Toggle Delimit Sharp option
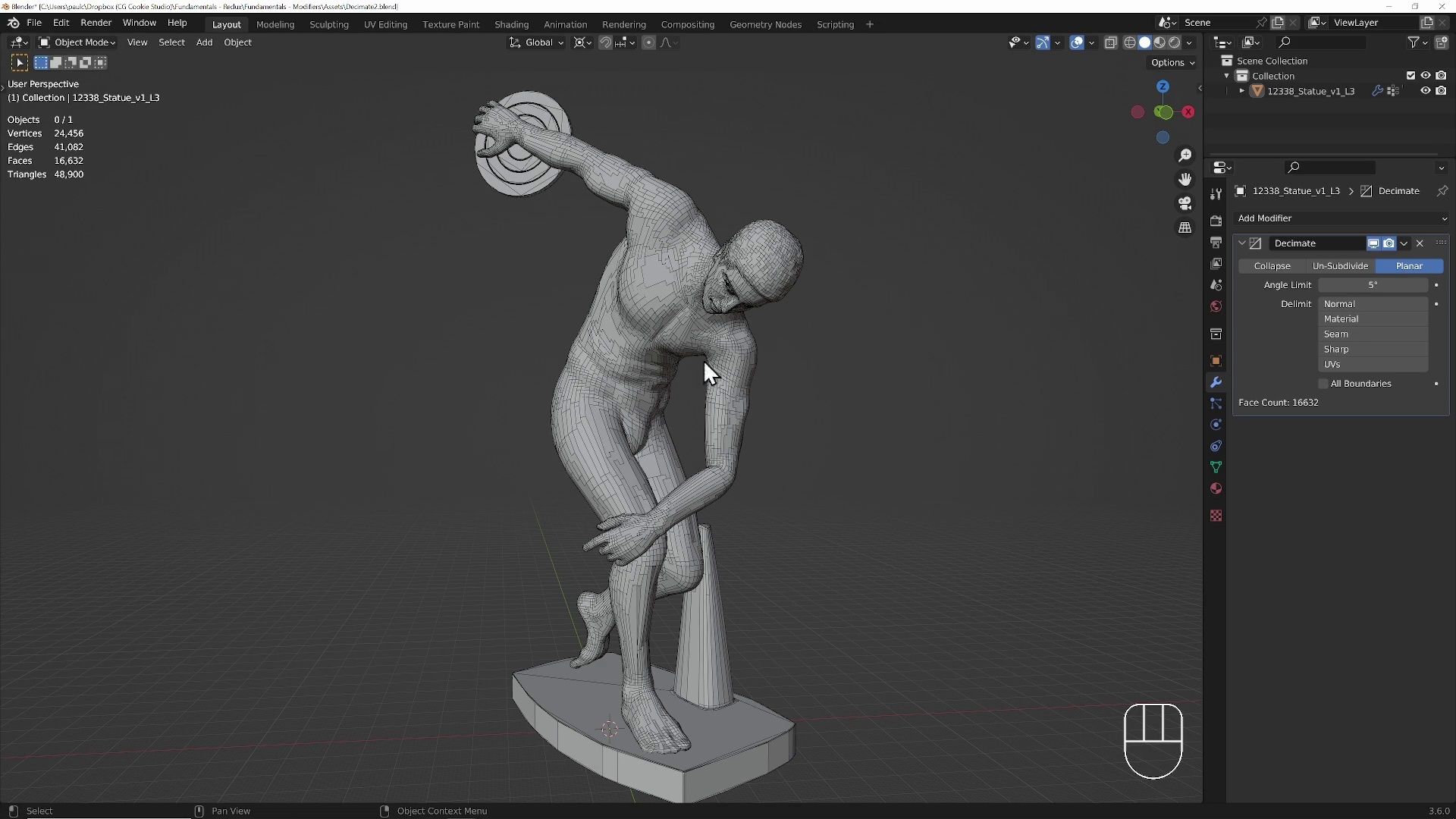 pyautogui.click(x=1373, y=350)
